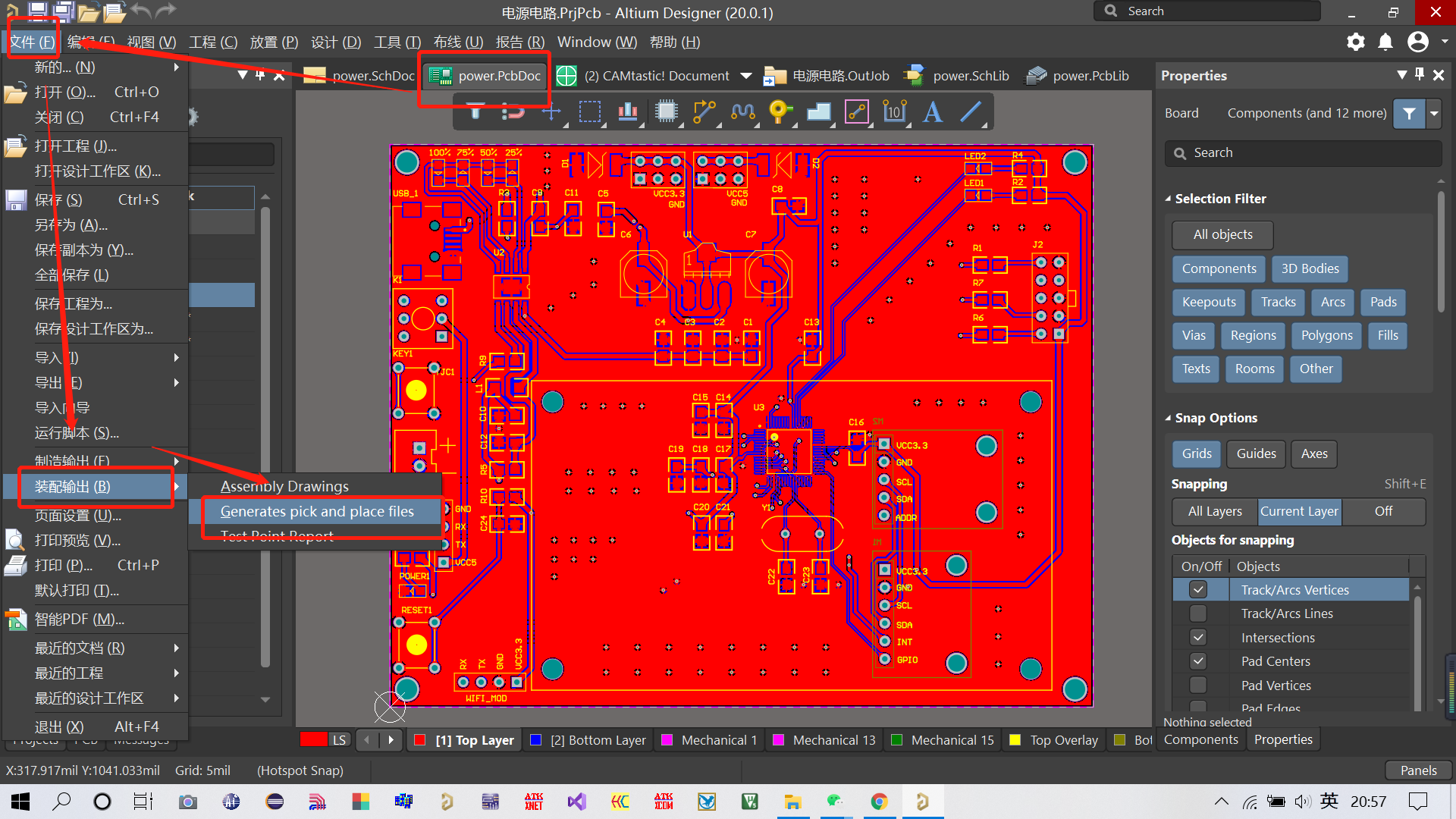The width and height of the screenshot is (1456, 819).
Task: Select the interactive routing tool
Action: point(704,112)
